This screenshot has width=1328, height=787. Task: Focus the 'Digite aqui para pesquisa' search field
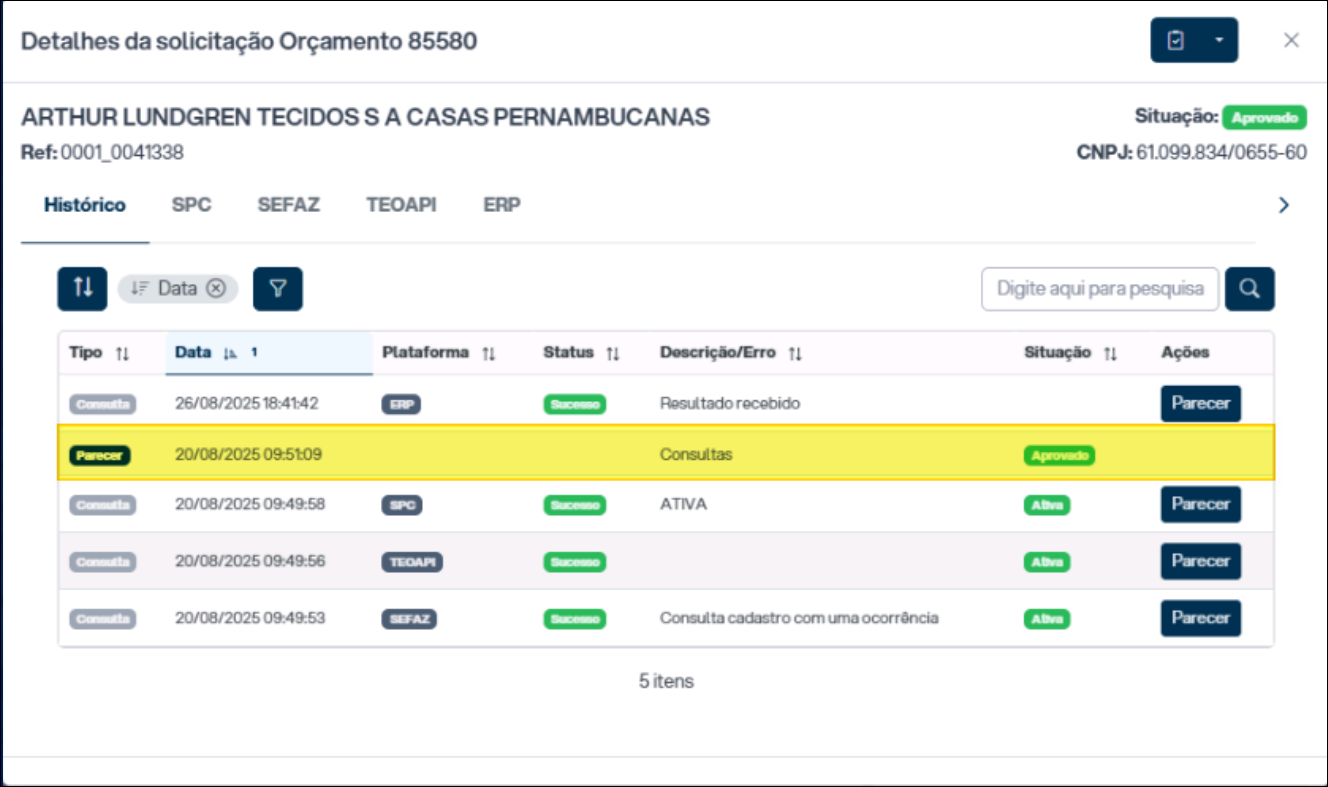1100,289
